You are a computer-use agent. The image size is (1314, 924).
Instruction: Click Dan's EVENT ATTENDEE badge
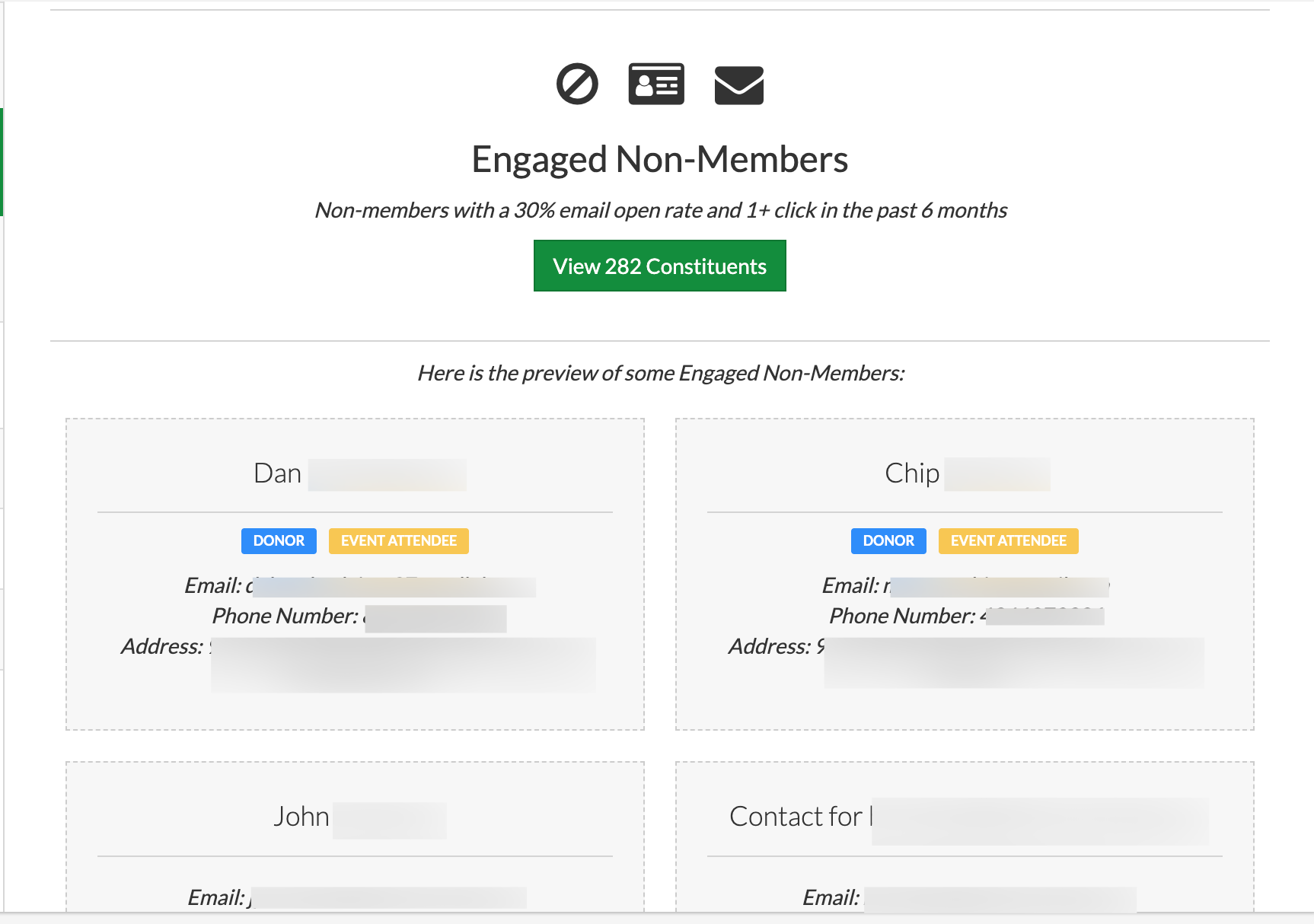click(x=398, y=540)
